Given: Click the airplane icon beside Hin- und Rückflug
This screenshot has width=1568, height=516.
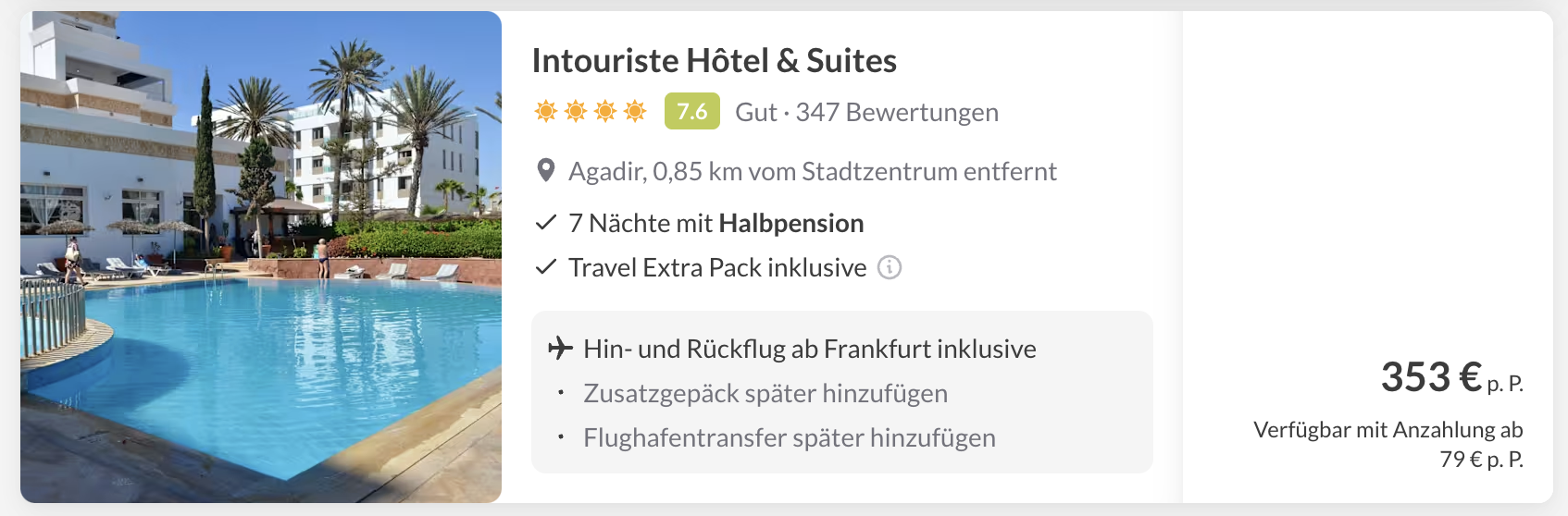Looking at the screenshot, I should coord(560,349).
